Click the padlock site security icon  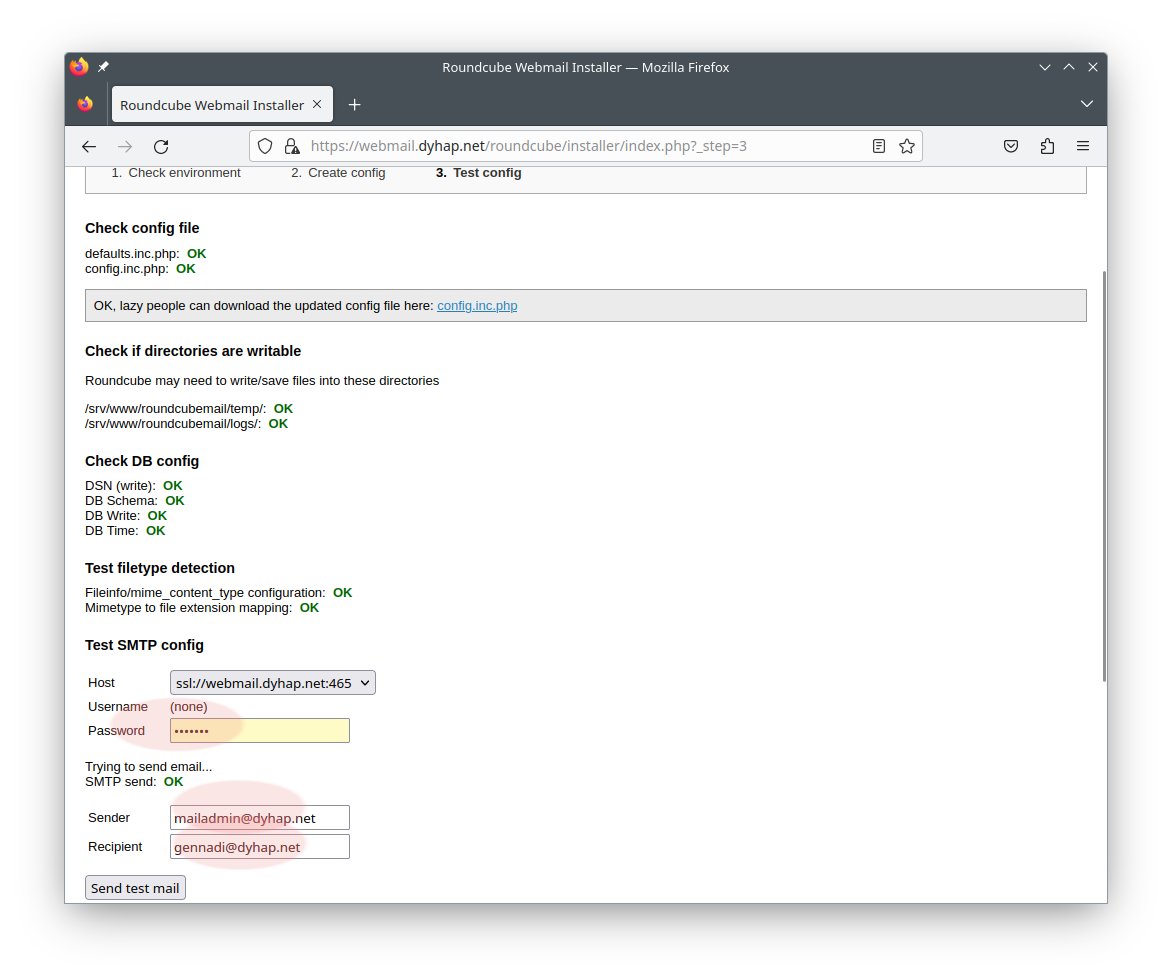pos(291,146)
